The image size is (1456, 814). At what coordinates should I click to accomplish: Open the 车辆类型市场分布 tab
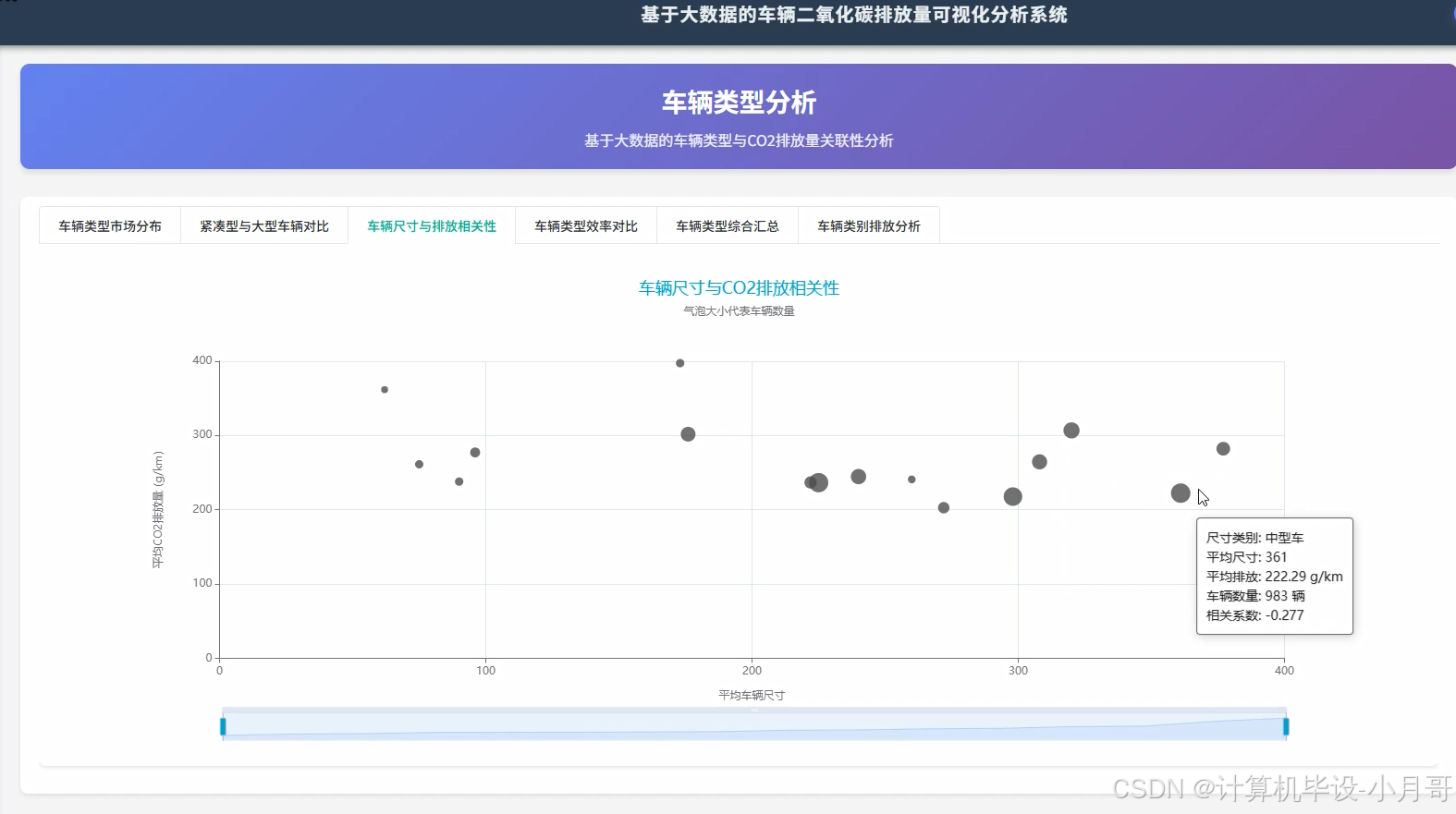[x=110, y=225]
